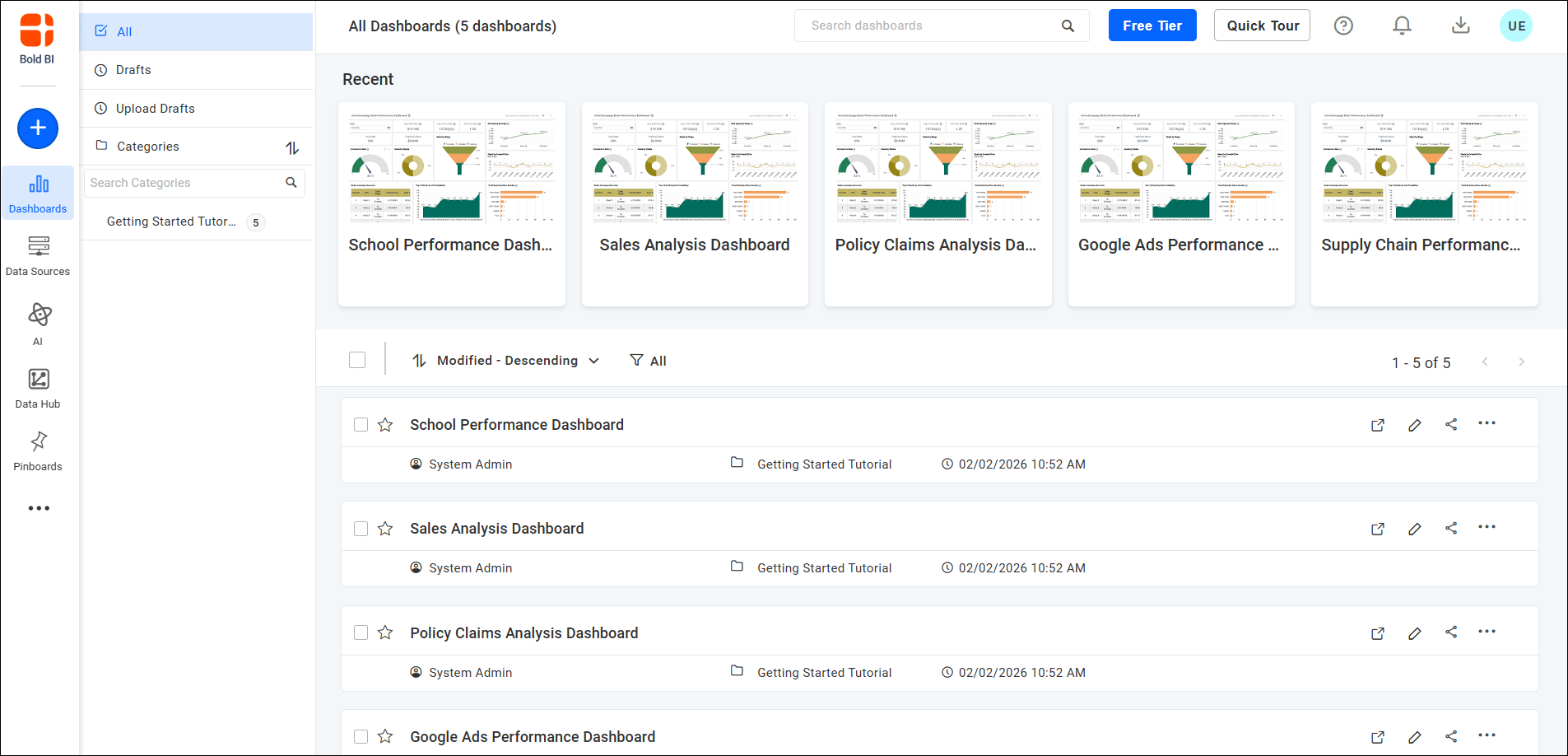The height and width of the screenshot is (756, 1568).
Task: Favorite the Sales Analysis Dashboard star
Action: 385,528
